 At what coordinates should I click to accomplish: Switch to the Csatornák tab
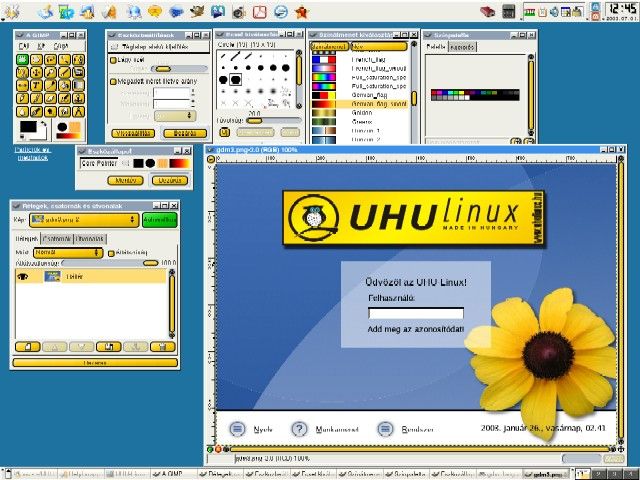coord(57,239)
